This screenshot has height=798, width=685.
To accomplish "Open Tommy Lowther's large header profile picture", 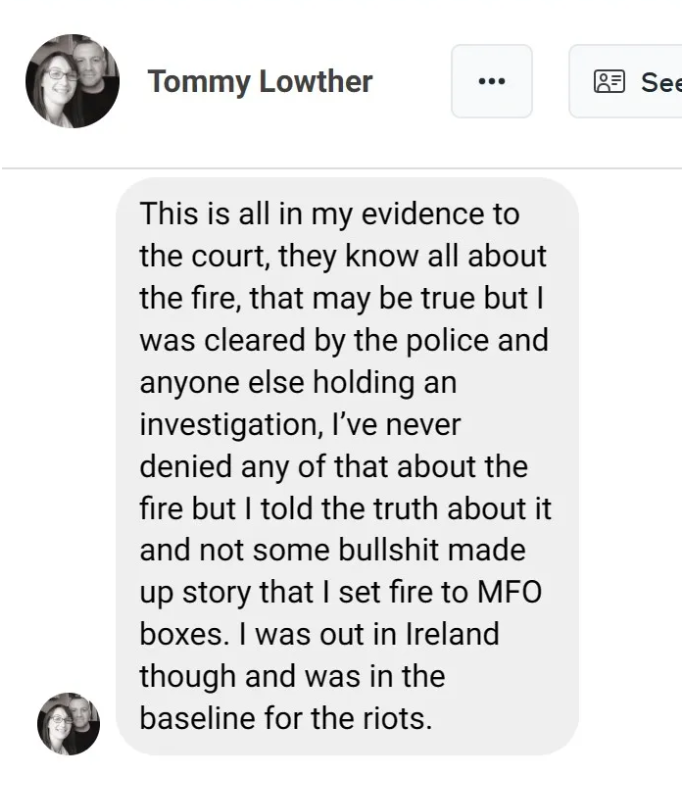I will (x=72, y=81).
